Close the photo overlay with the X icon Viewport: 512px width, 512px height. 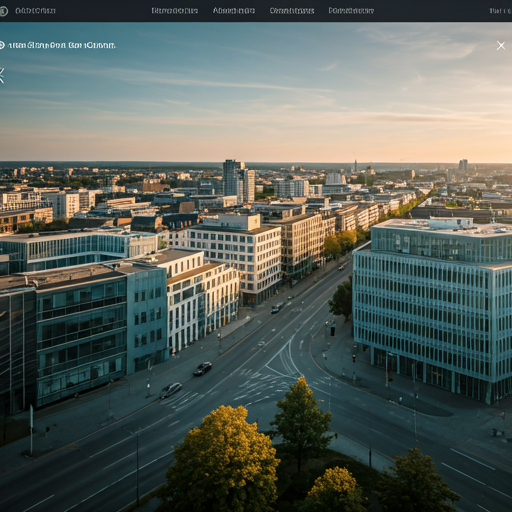(501, 46)
